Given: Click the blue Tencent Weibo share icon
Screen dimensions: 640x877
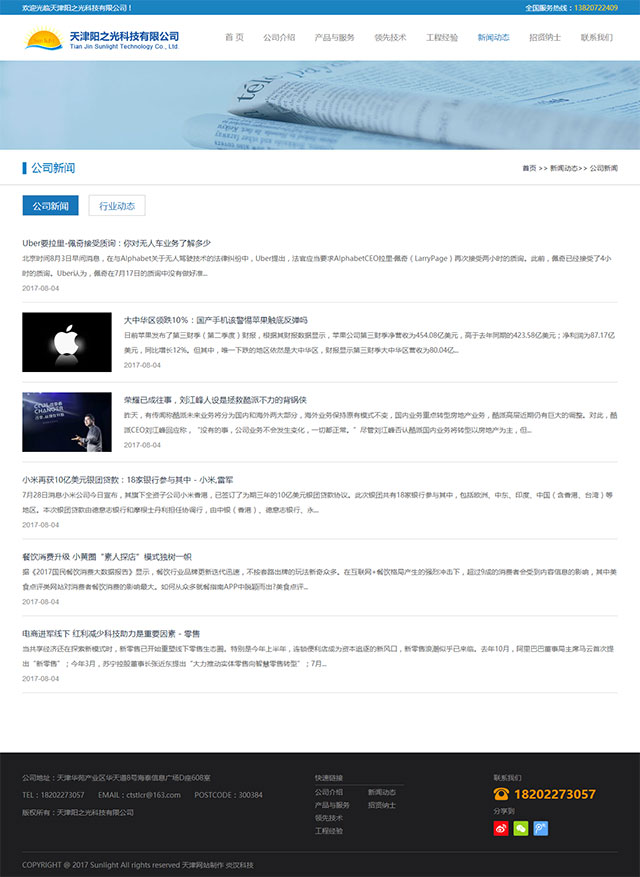Looking at the screenshot, I should (x=540, y=828).
